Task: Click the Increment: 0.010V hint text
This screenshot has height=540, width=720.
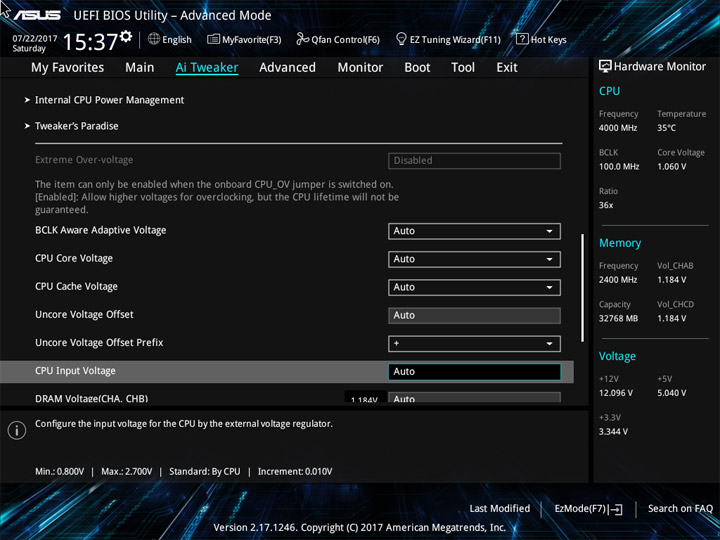Action: [295, 472]
